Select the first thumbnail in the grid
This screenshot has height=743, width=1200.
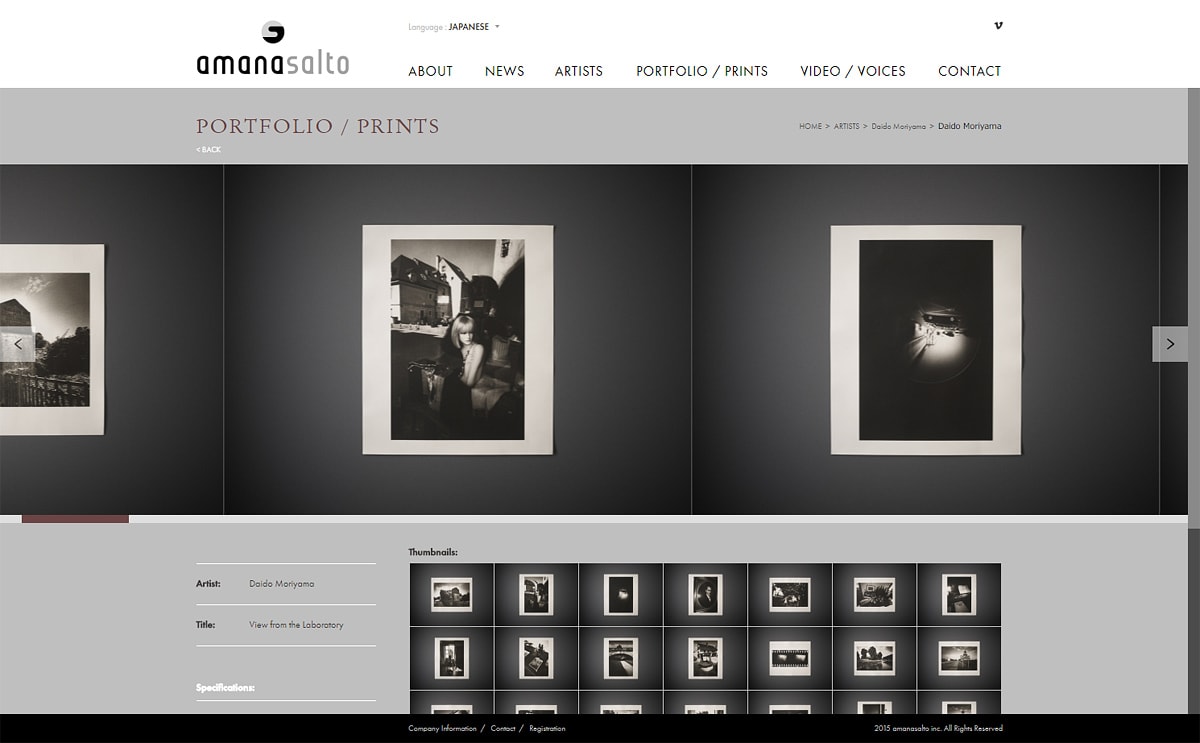[451, 594]
